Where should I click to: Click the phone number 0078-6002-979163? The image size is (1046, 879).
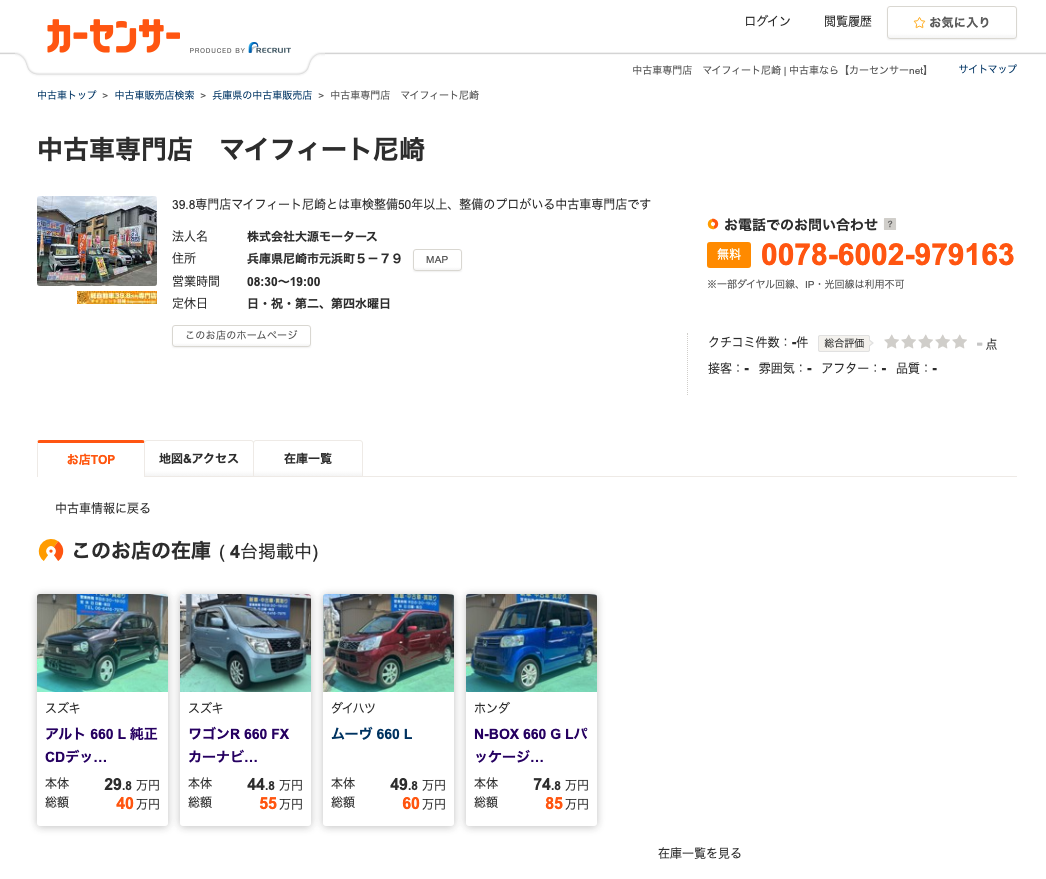[x=887, y=255]
